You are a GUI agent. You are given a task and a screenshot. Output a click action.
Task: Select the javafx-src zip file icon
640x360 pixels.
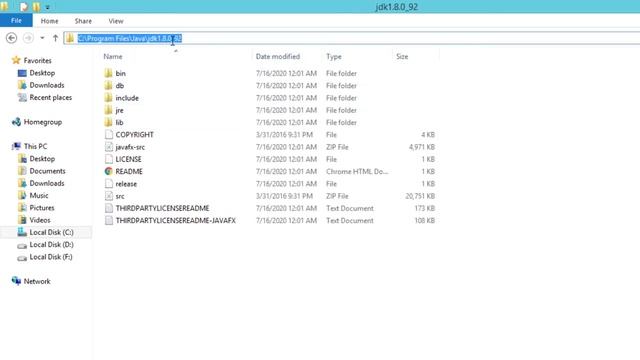[109, 147]
